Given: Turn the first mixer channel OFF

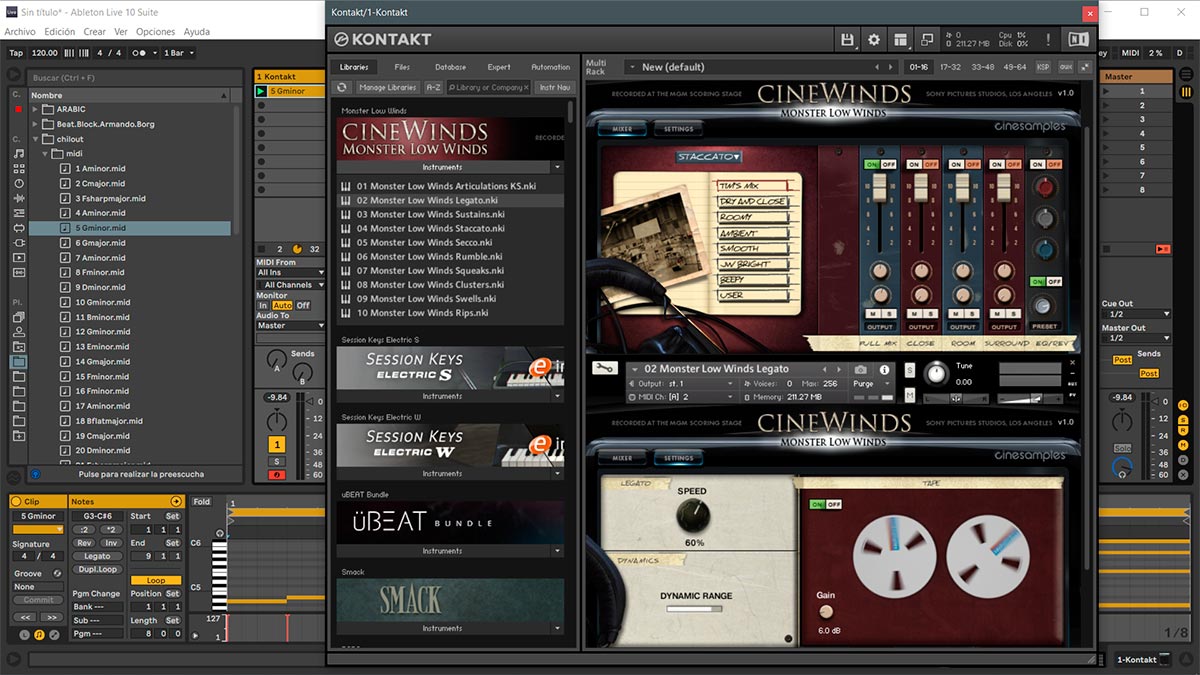Looking at the screenshot, I should point(887,164).
